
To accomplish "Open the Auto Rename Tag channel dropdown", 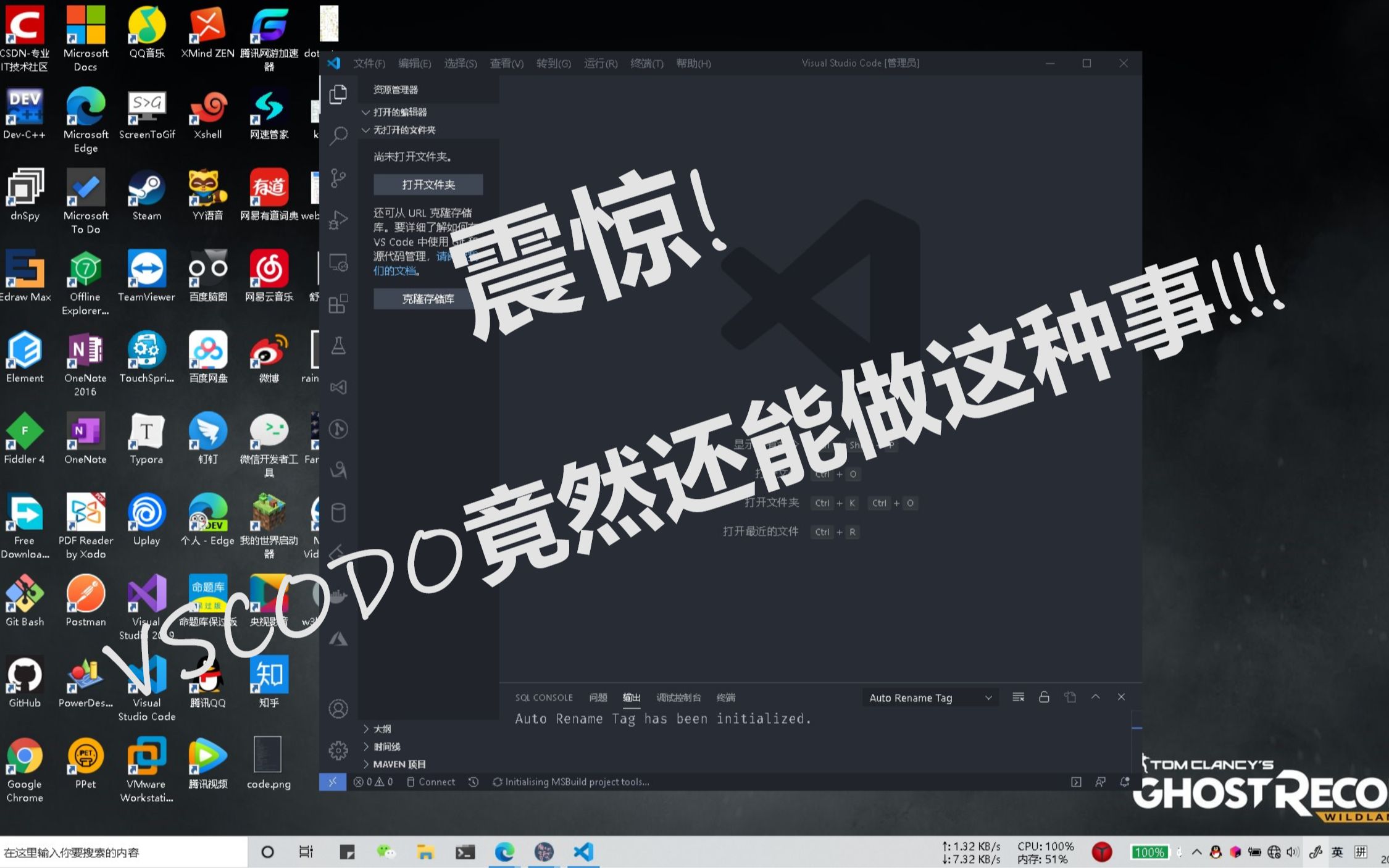I will [929, 698].
